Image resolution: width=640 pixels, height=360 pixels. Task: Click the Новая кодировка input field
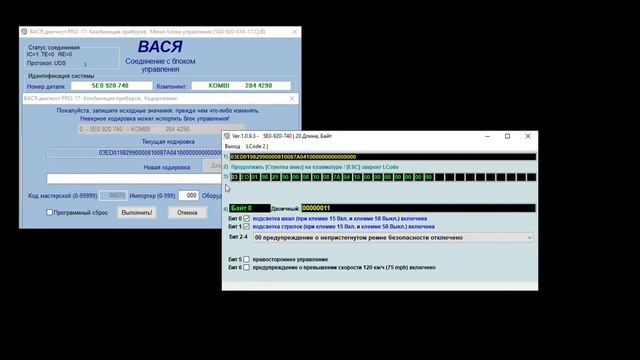click(x=134, y=179)
